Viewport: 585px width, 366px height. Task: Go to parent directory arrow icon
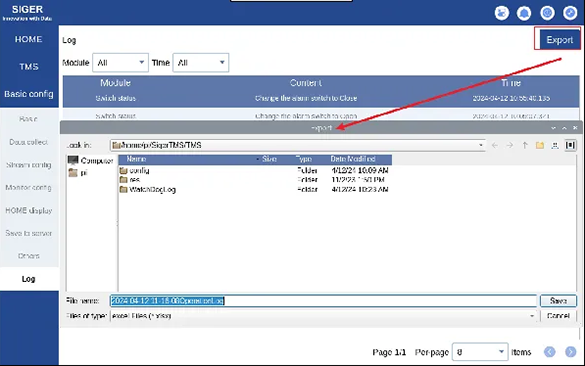point(525,145)
